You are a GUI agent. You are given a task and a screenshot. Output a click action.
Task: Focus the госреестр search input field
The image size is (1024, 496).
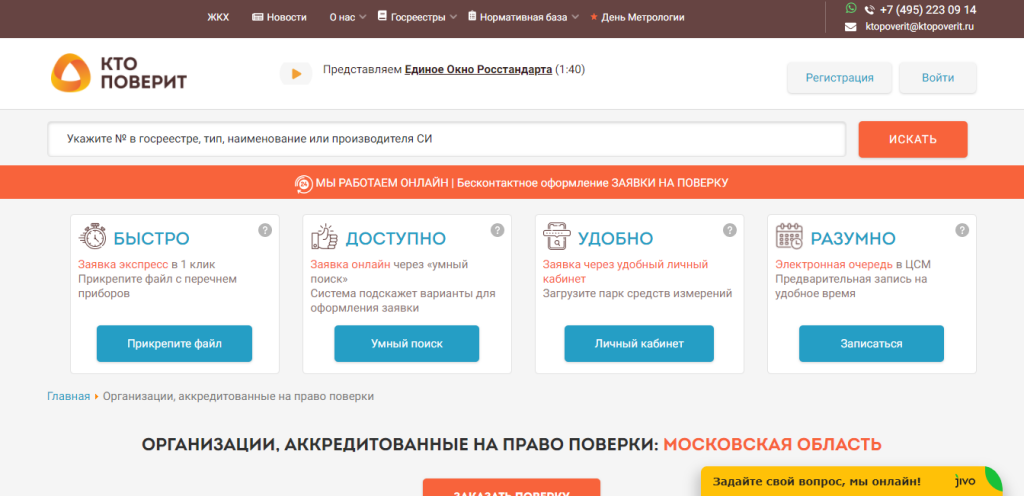446,139
